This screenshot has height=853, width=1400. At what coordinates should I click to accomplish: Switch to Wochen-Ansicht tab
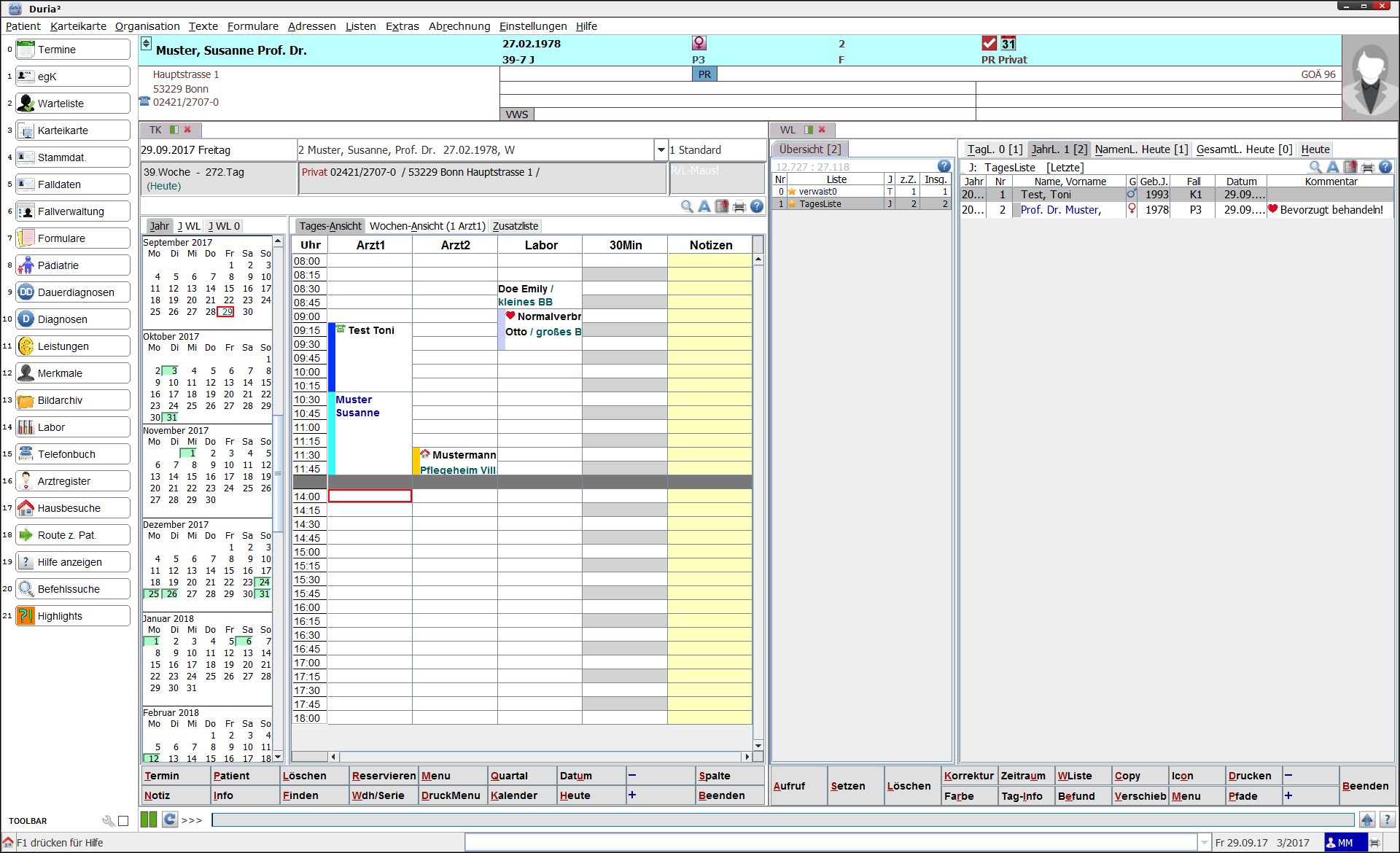[427, 226]
